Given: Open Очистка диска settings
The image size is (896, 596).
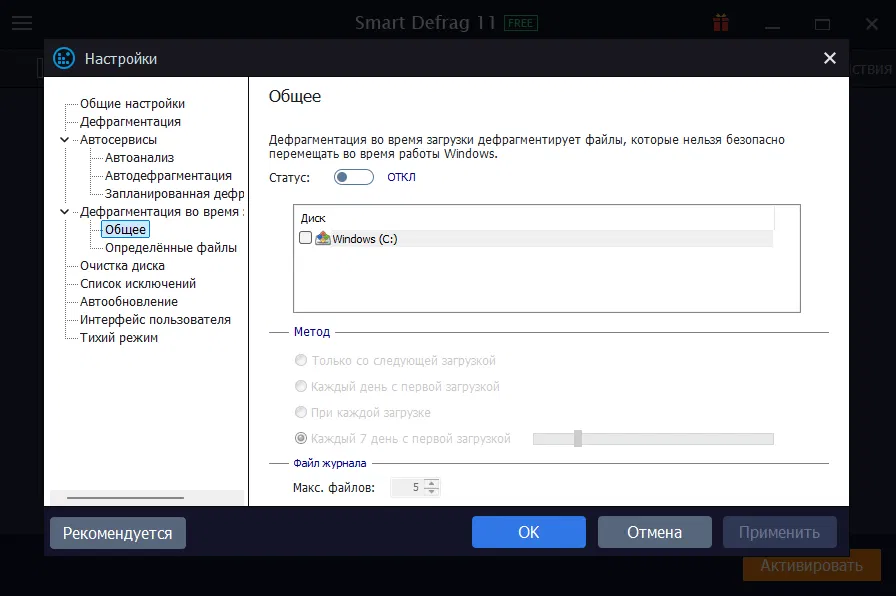Looking at the screenshot, I should [x=122, y=266].
